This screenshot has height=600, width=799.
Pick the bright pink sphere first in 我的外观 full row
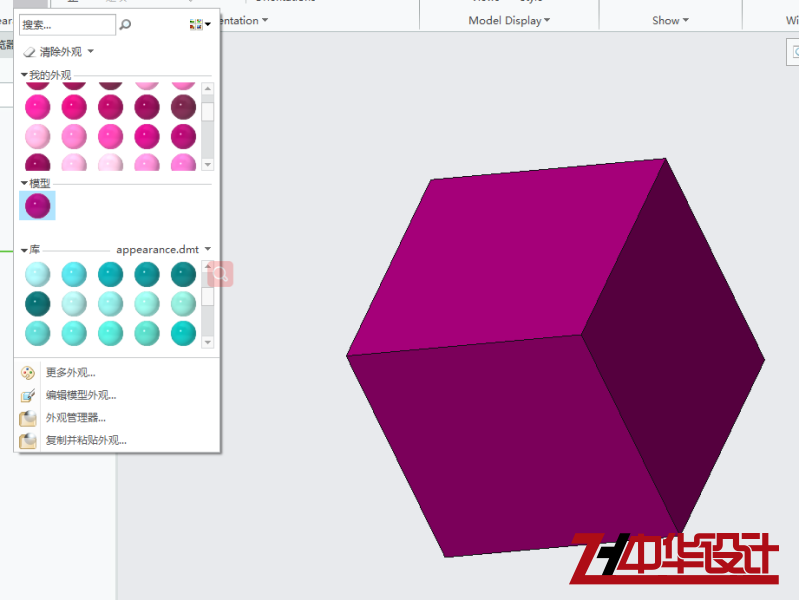[38, 107]
